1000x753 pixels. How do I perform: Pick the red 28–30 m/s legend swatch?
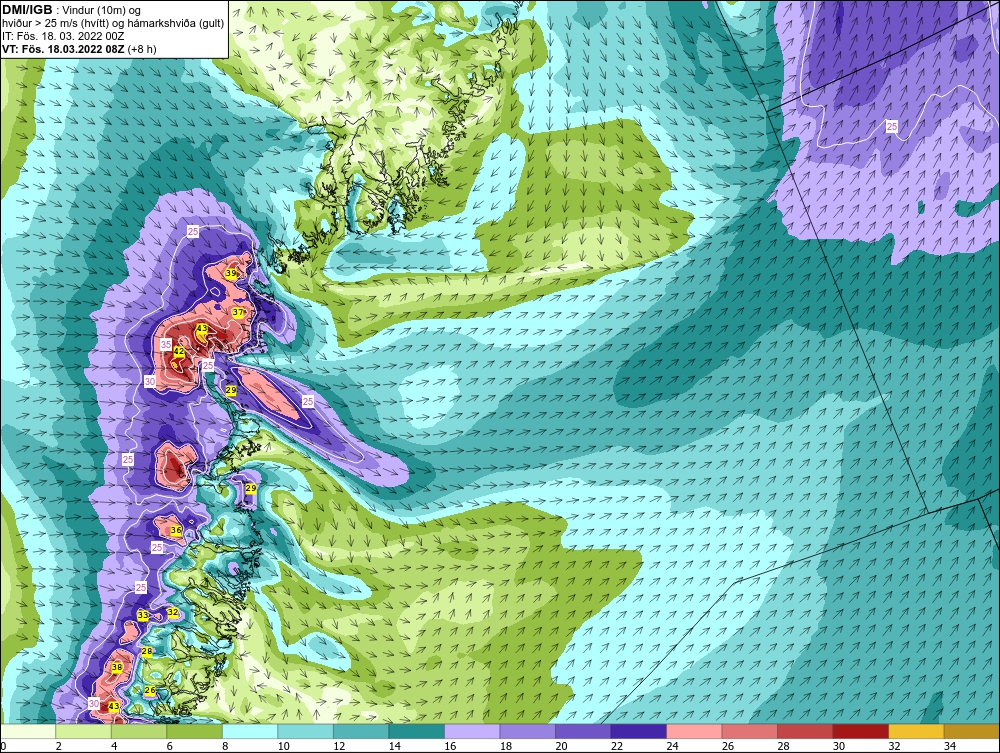805,731
